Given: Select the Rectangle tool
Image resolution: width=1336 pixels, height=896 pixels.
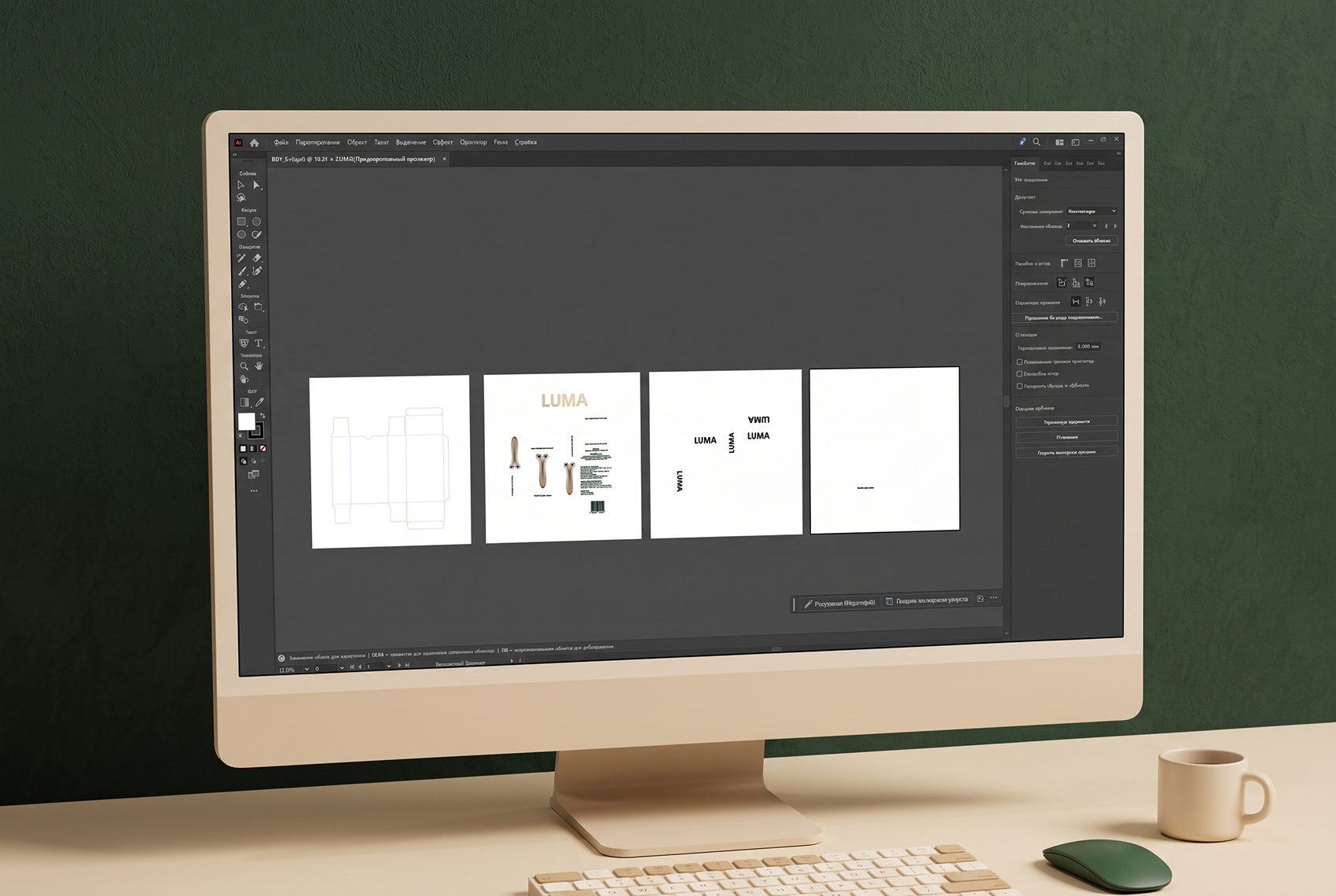Looking at the screenshot, I should [x=240, y=221].
